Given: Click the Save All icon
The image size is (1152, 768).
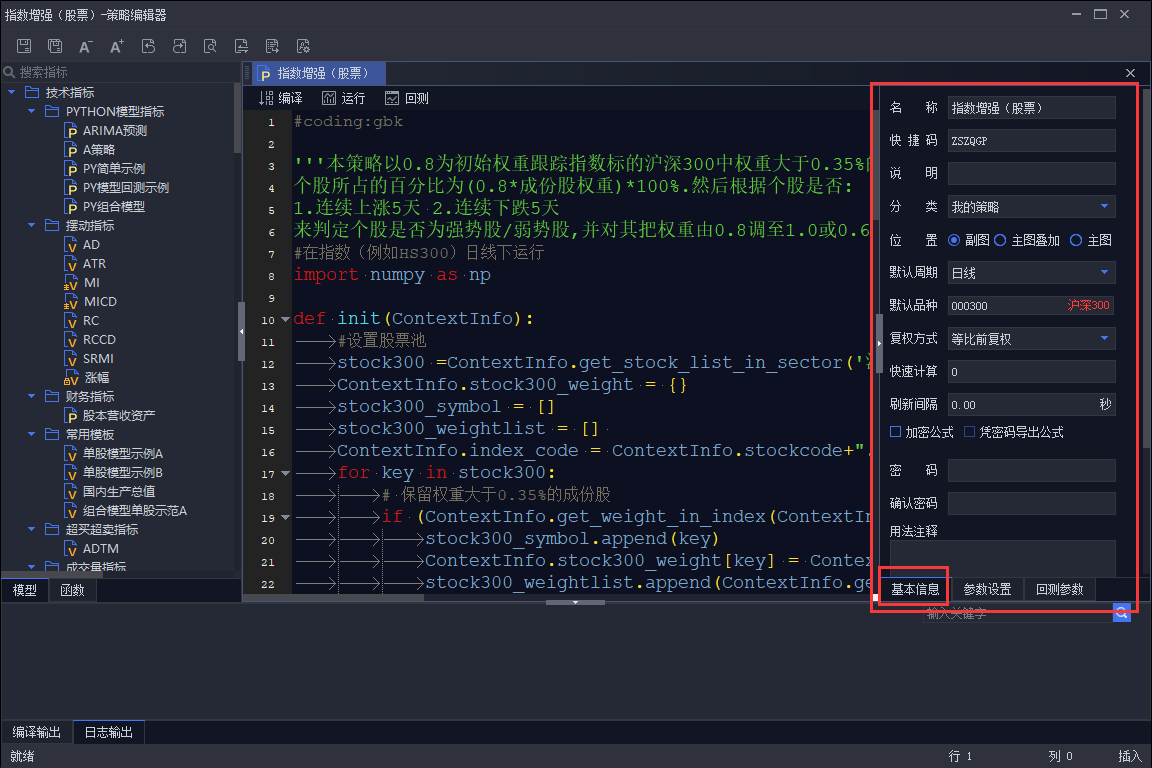Looking at the screenshot, I should pyautogui.click(x=55, y=46).
